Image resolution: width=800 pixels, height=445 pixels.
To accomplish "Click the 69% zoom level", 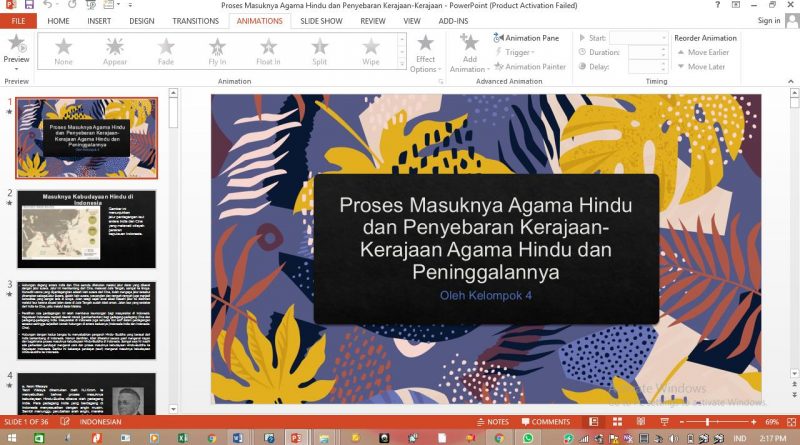I will pos(771,422).
